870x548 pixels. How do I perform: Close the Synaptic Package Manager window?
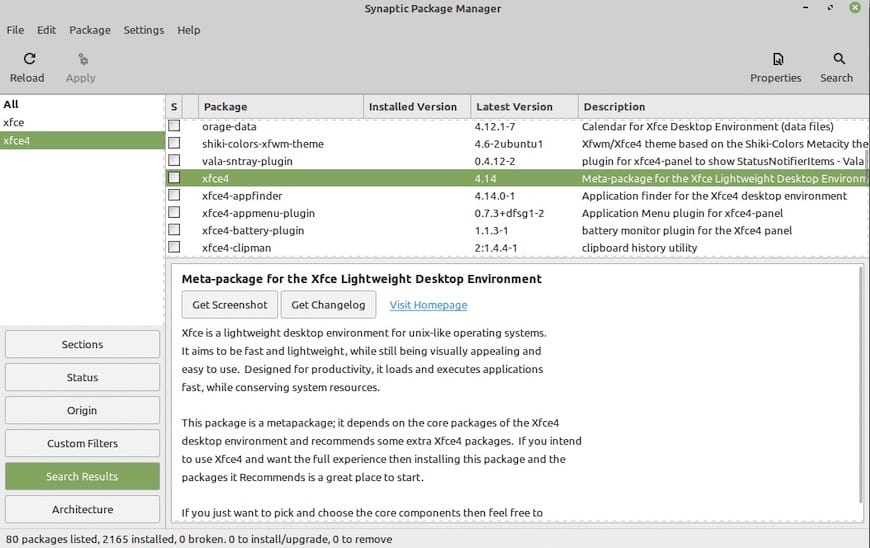click(855, 8)
